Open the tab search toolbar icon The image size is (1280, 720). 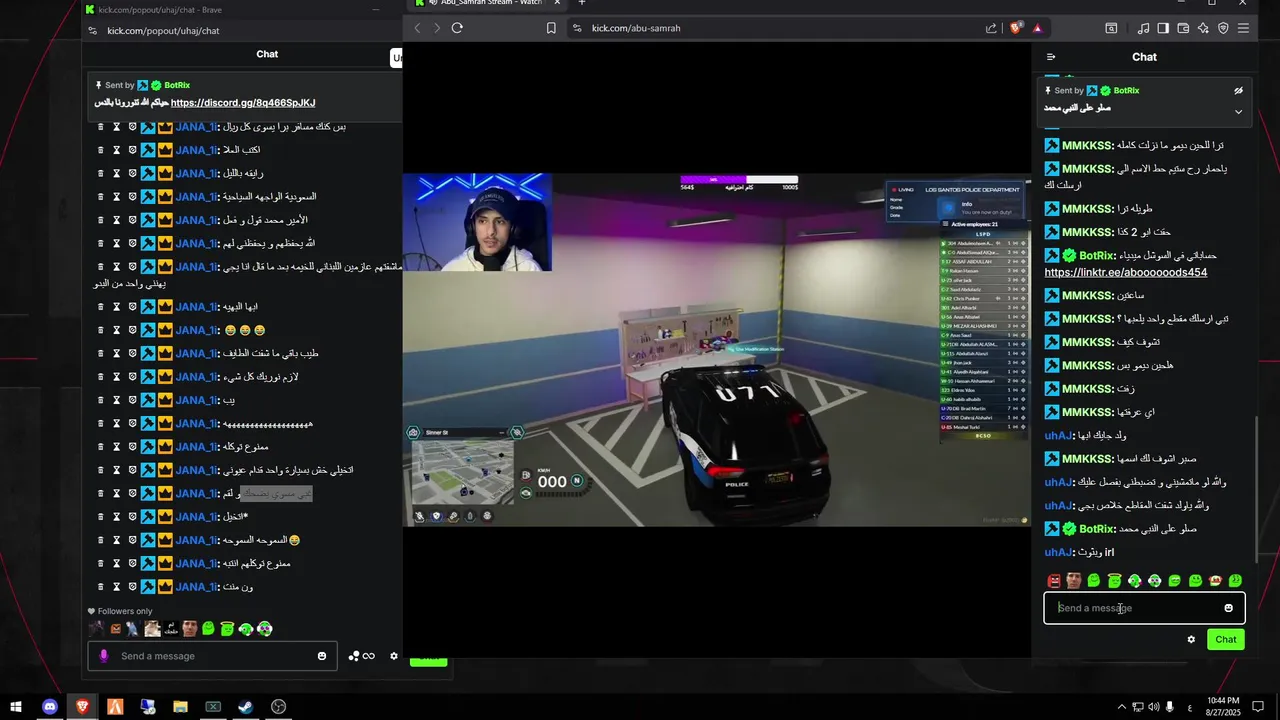tap(1111, 28)
